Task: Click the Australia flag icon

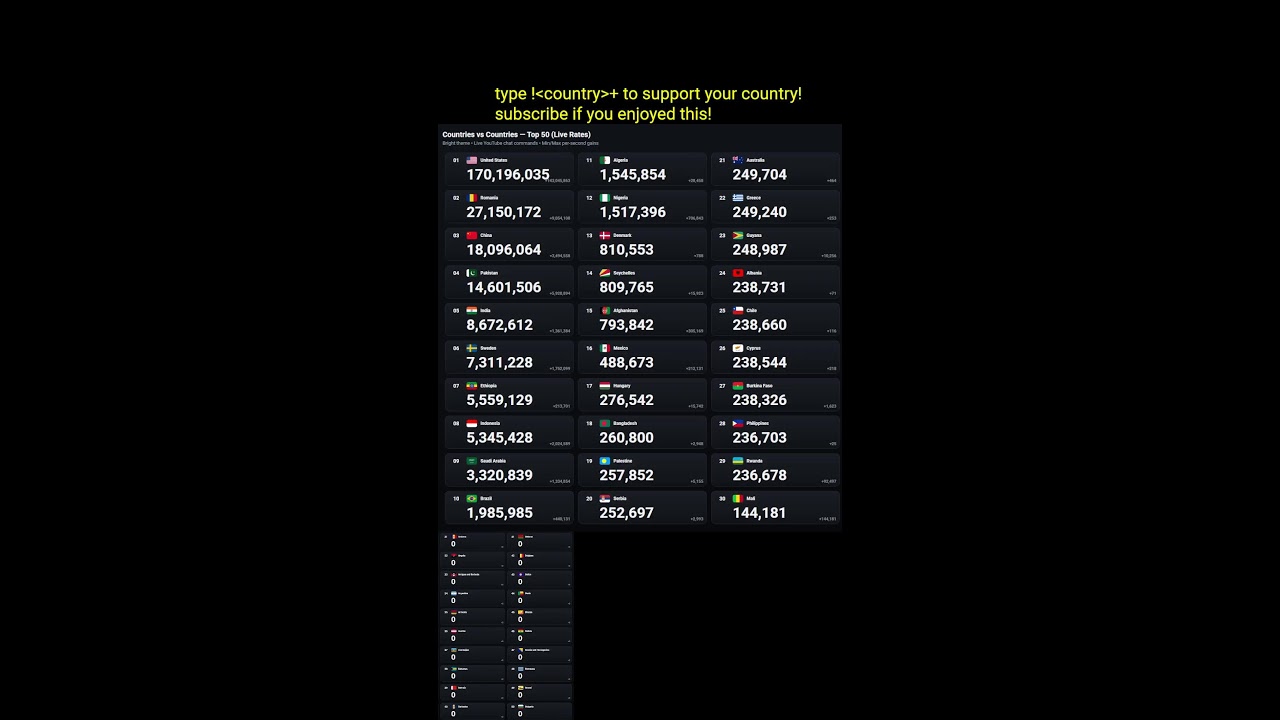Action: (738, 160)
